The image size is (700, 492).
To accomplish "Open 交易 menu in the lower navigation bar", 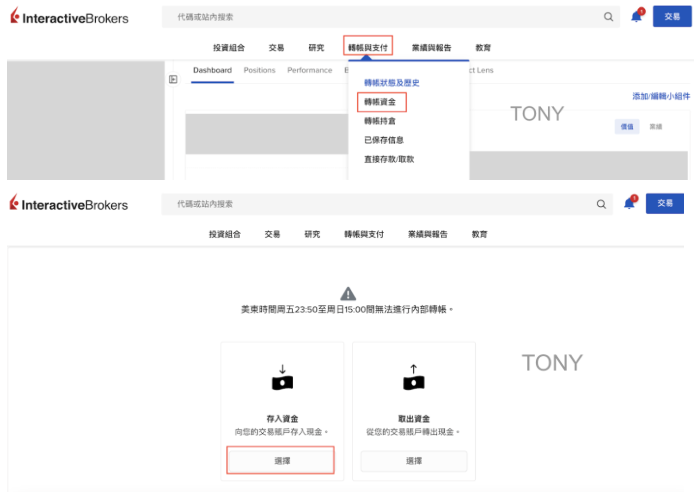I will pos(272,234).
